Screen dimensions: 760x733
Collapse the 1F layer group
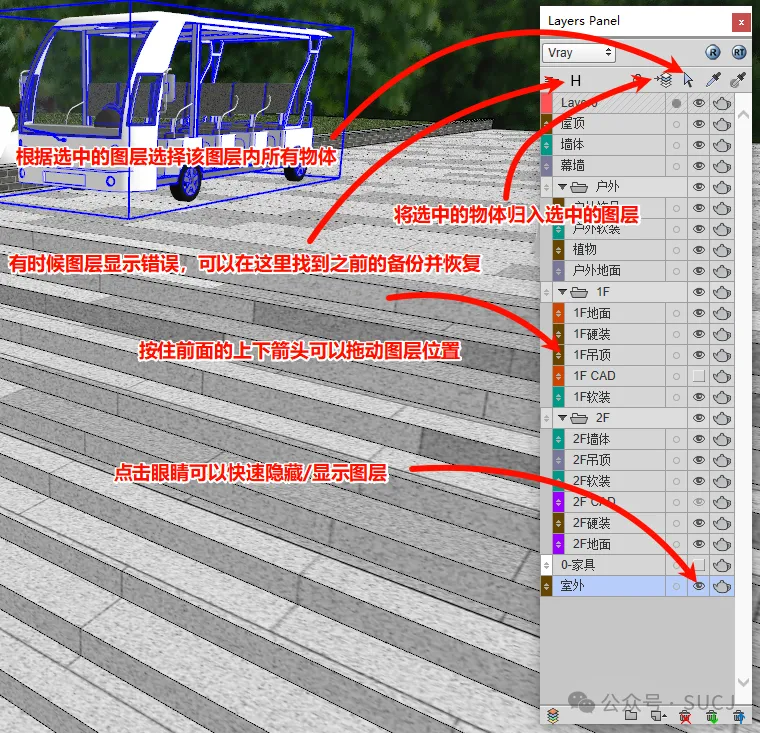pyautogui.click(x=562, y=292)
